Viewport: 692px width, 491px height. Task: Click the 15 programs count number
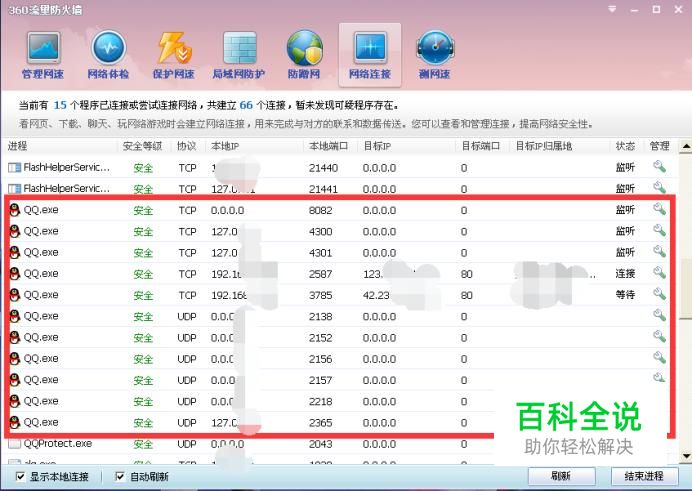click(60, 105)
